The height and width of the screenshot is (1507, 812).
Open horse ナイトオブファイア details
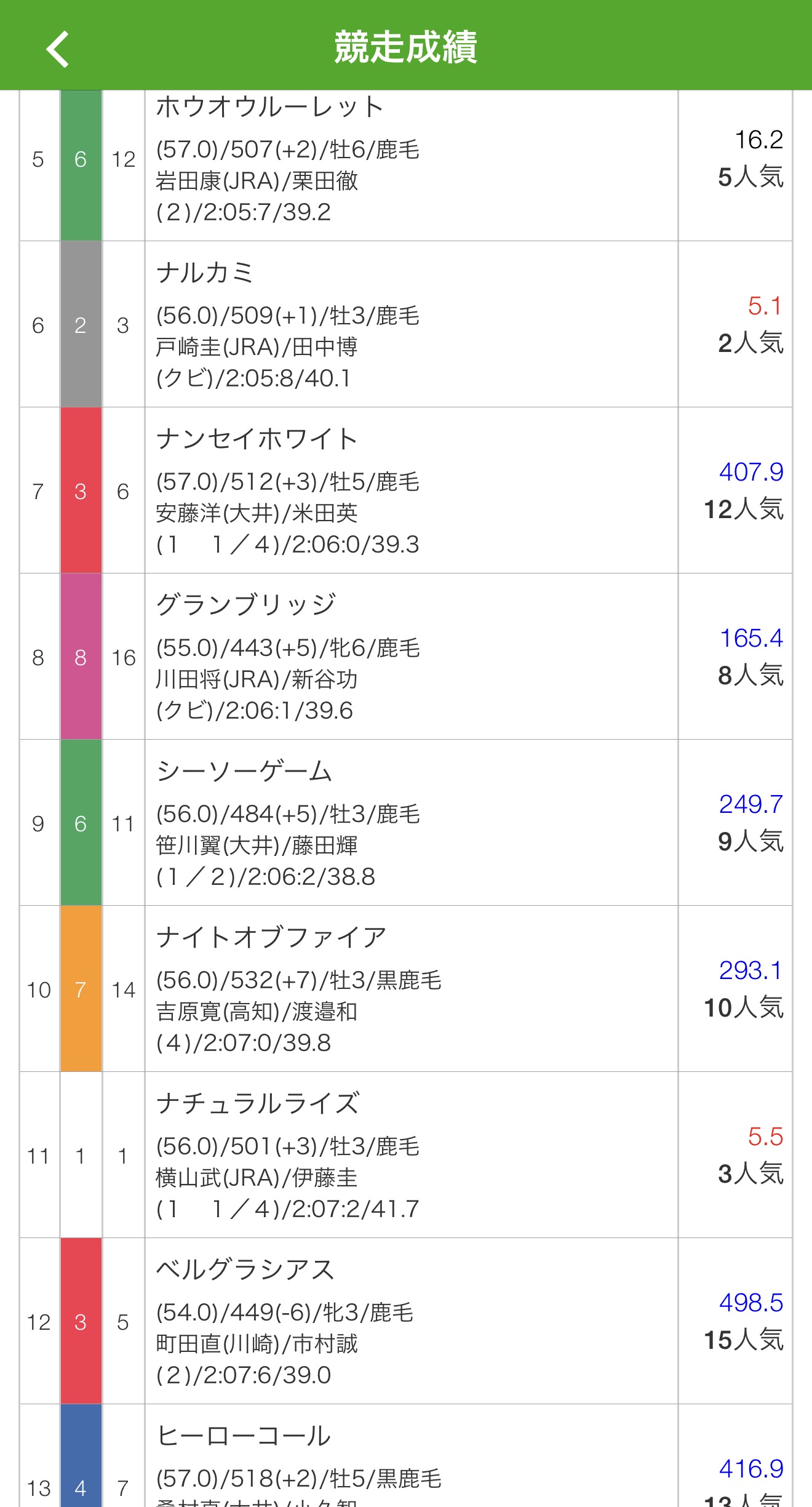pyautogui.click(x=271, y=937)
